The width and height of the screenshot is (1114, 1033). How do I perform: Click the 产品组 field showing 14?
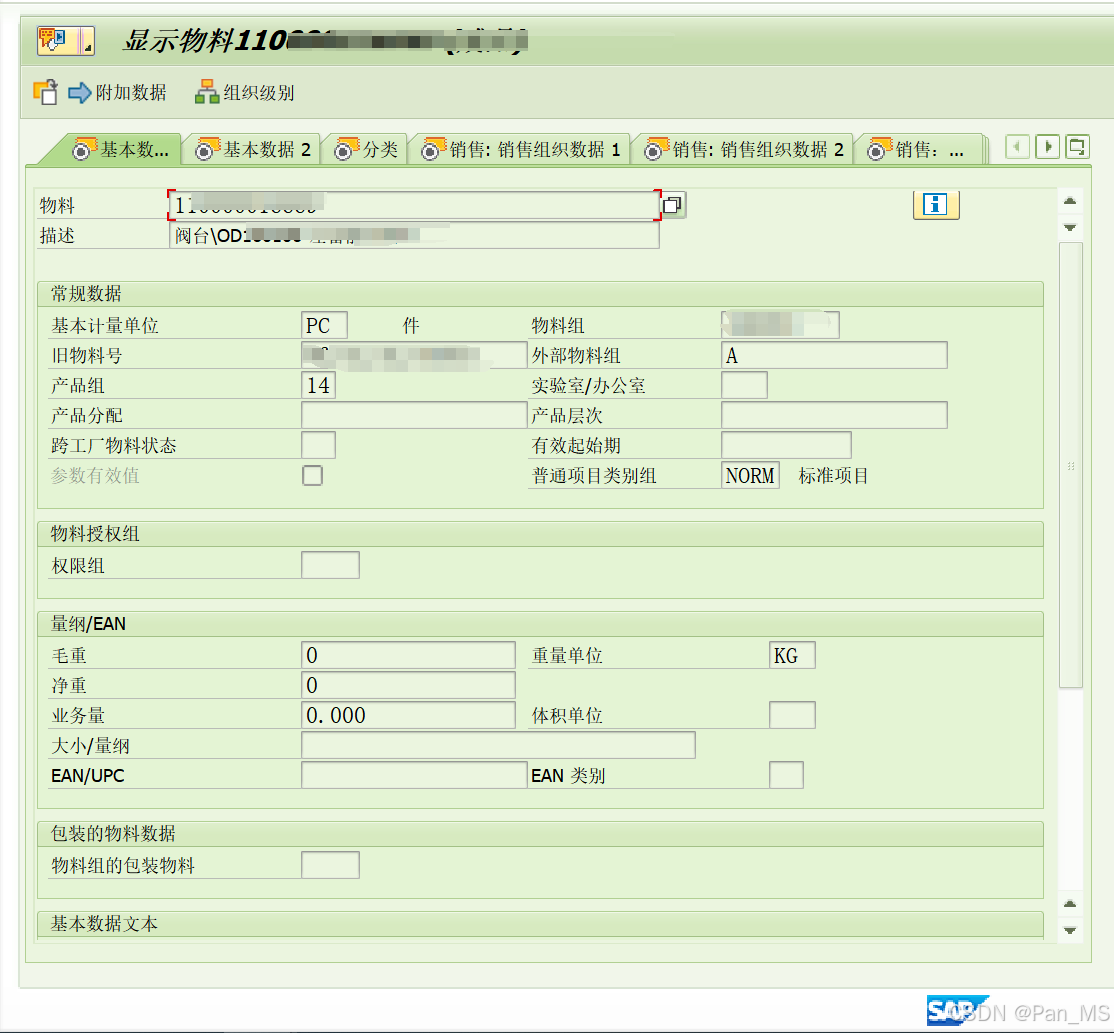click(318, 385)
